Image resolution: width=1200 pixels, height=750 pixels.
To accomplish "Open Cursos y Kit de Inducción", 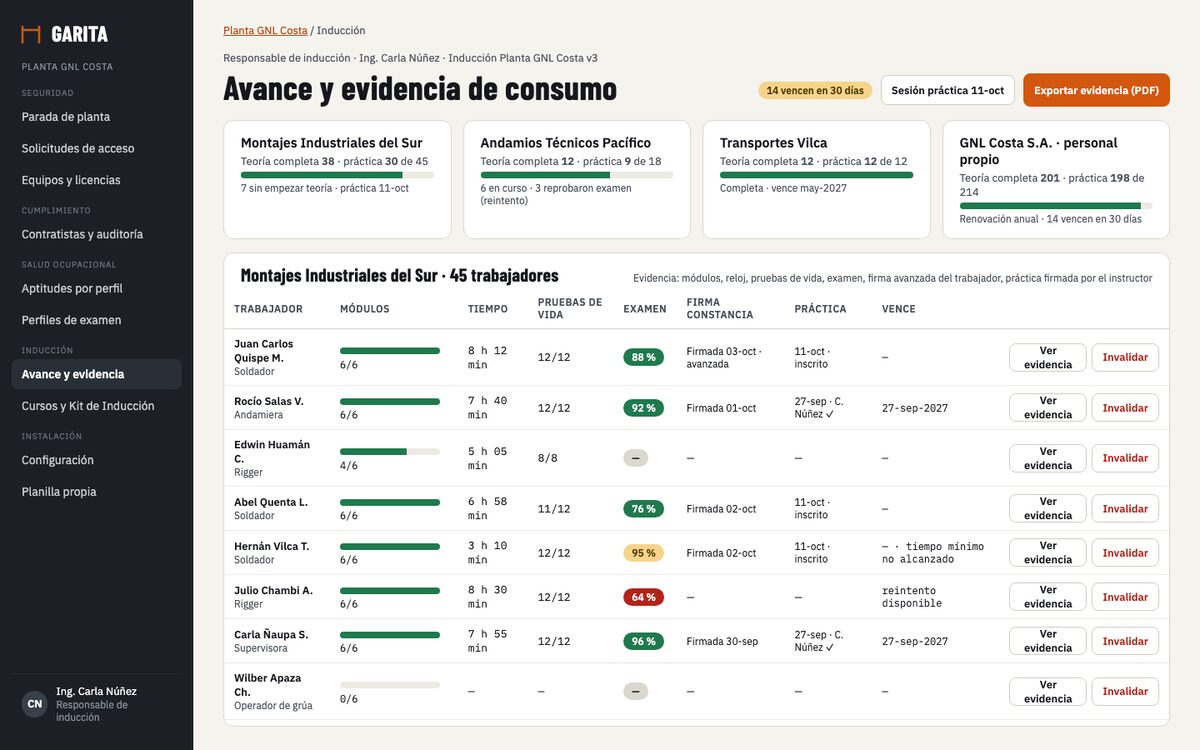I will (x=96, y=407).
